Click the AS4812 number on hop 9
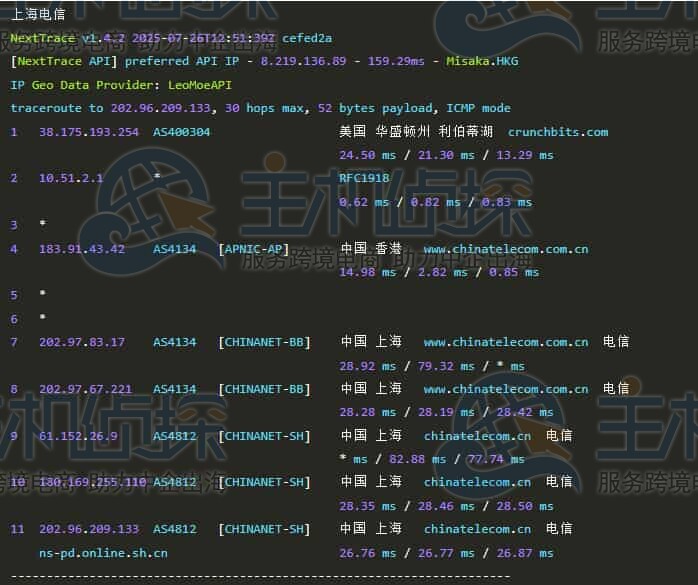Viewport: 698px width, 585px height. pos(174,436)
